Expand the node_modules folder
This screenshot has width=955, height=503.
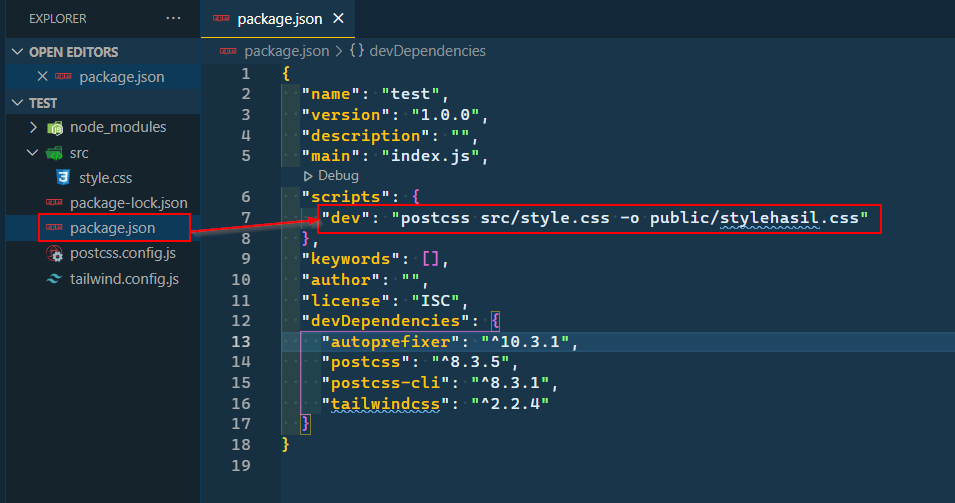click(x=34, y=128)
